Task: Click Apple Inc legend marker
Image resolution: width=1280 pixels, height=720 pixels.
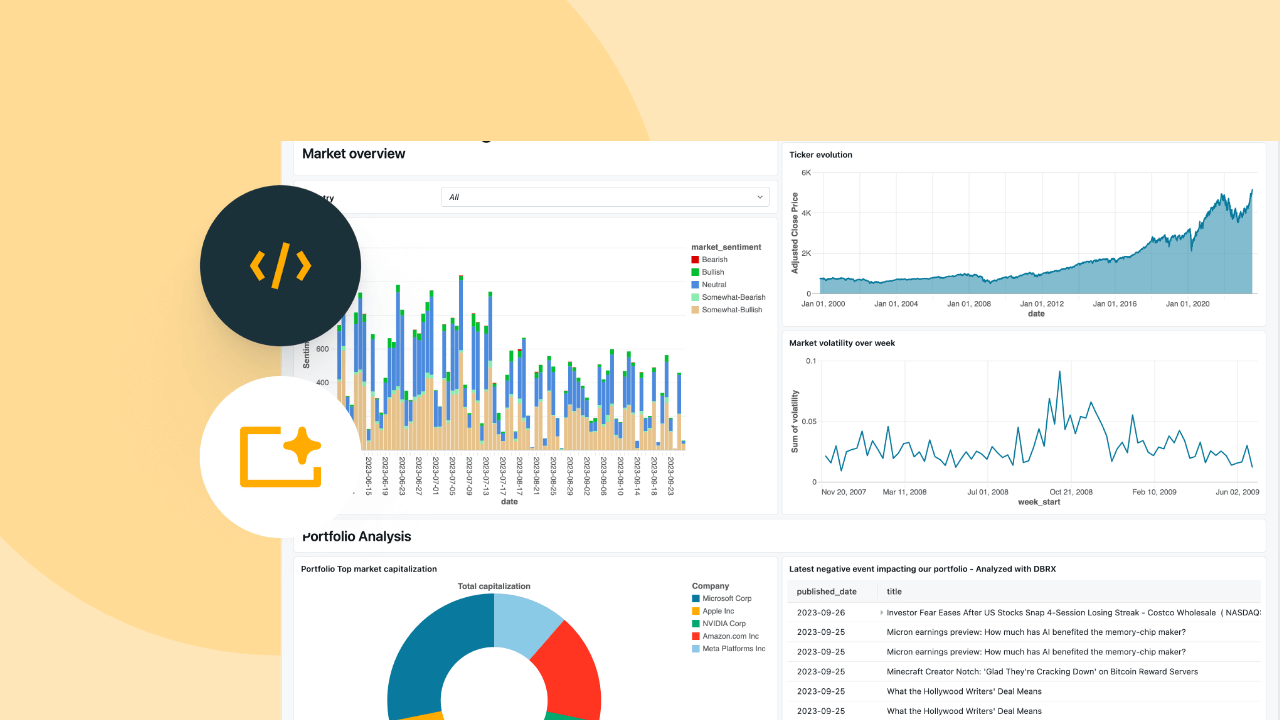Action: [696, 611]
